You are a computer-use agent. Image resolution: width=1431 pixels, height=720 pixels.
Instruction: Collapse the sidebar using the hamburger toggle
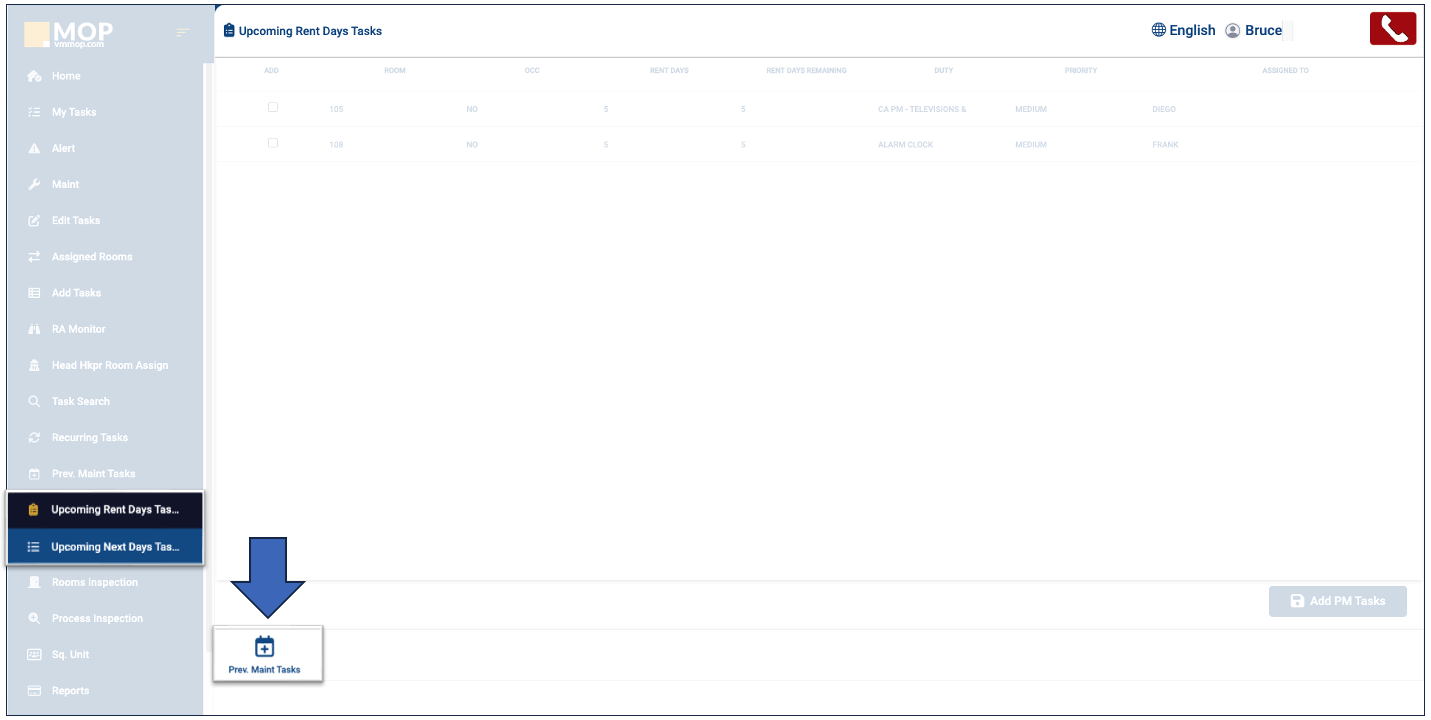click(x=182, y=33)
